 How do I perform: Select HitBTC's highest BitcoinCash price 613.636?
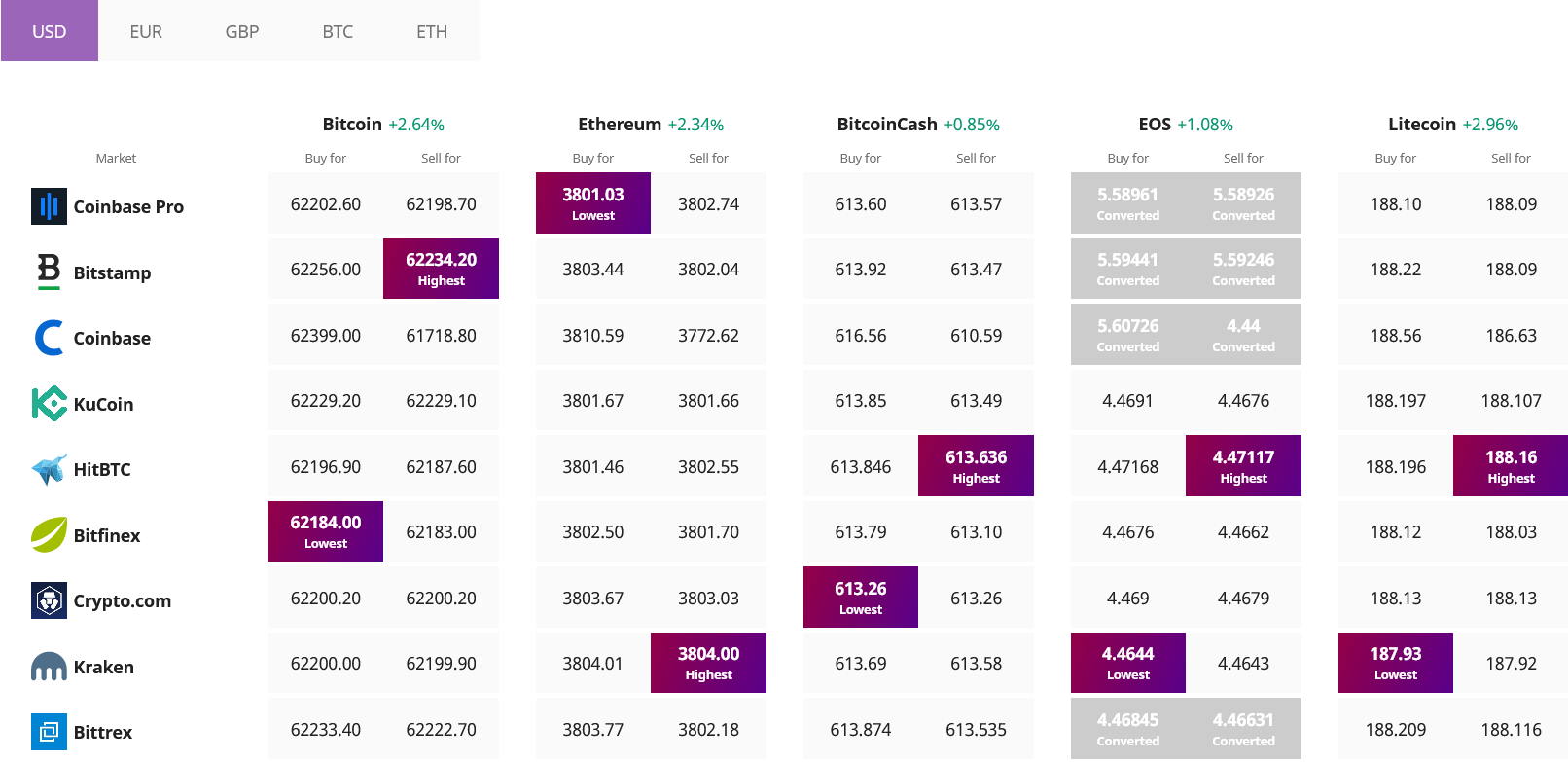pyautogui.click(x=977, y=466)
